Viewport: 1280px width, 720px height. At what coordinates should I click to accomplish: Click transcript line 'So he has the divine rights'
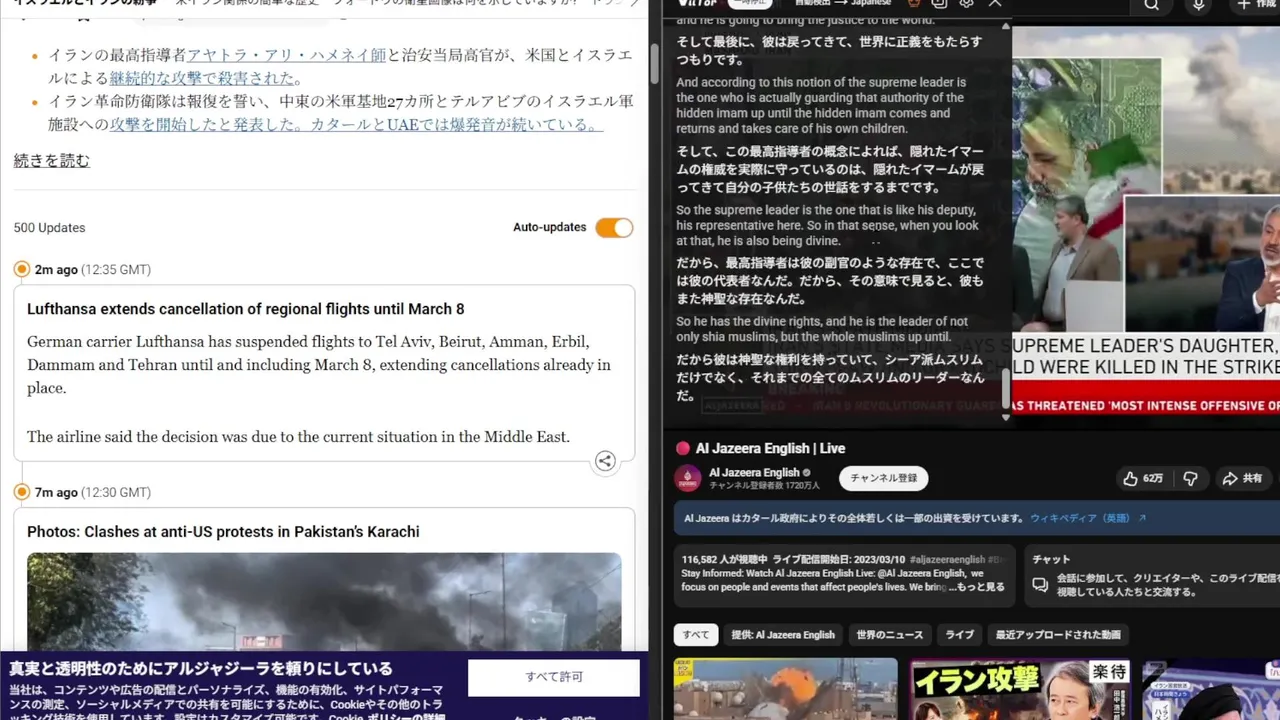822,329
